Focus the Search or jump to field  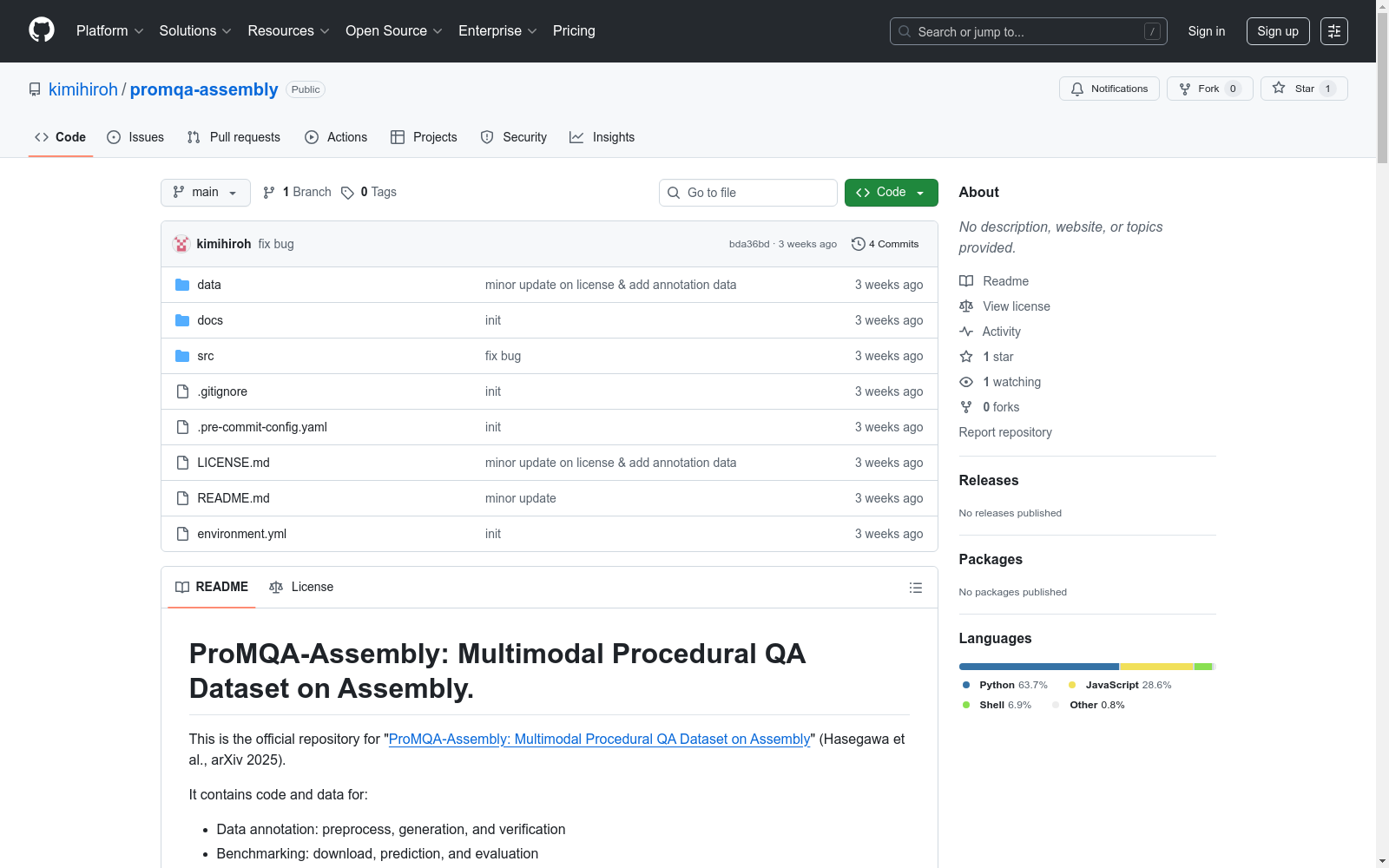point(1029,31)
